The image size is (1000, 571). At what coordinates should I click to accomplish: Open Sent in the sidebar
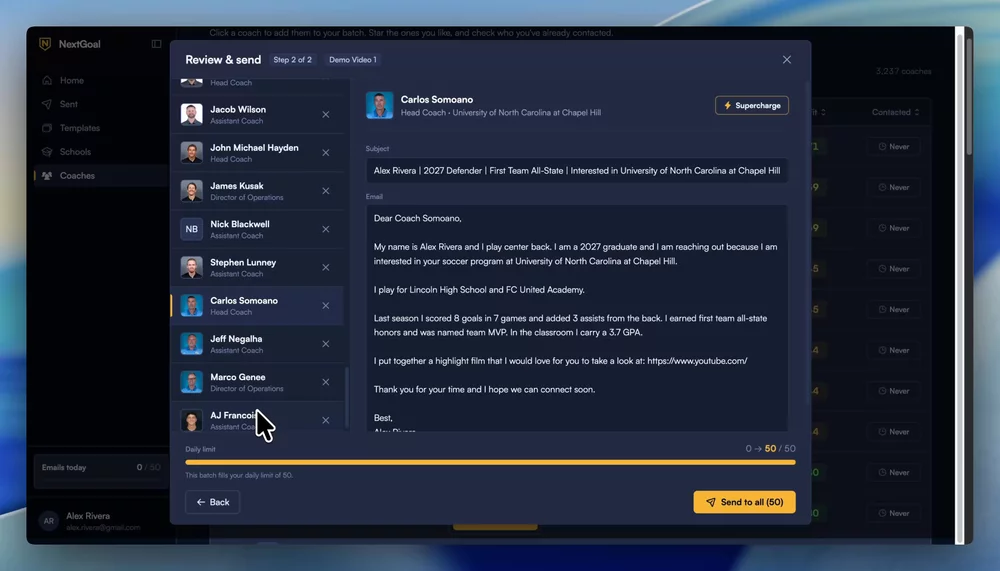pos(101,104)
